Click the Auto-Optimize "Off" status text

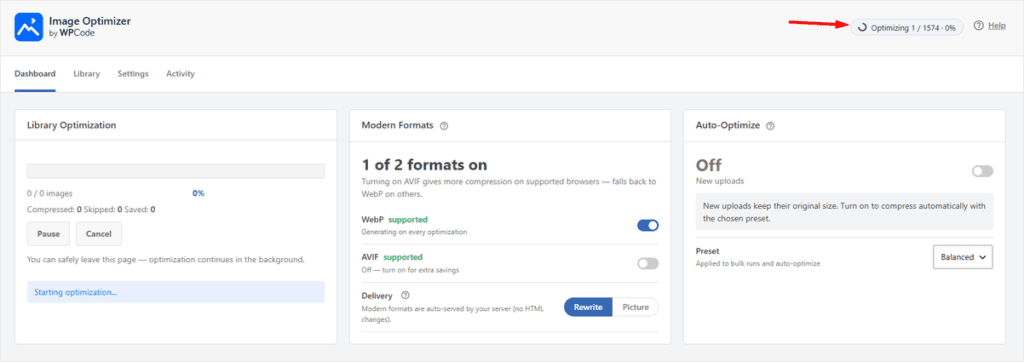709,165
